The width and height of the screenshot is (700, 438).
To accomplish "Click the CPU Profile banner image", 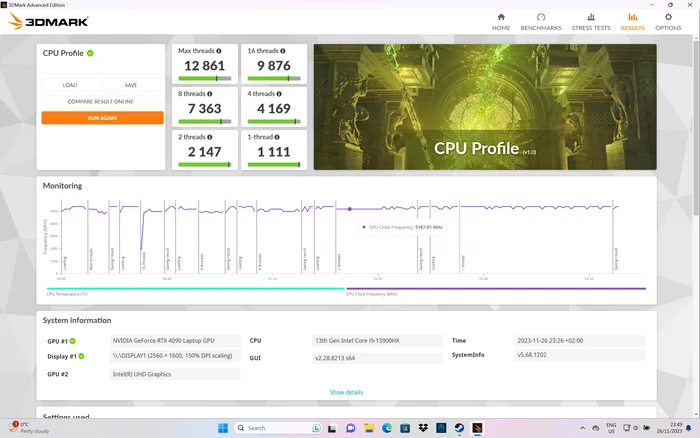I will [485, 107].
